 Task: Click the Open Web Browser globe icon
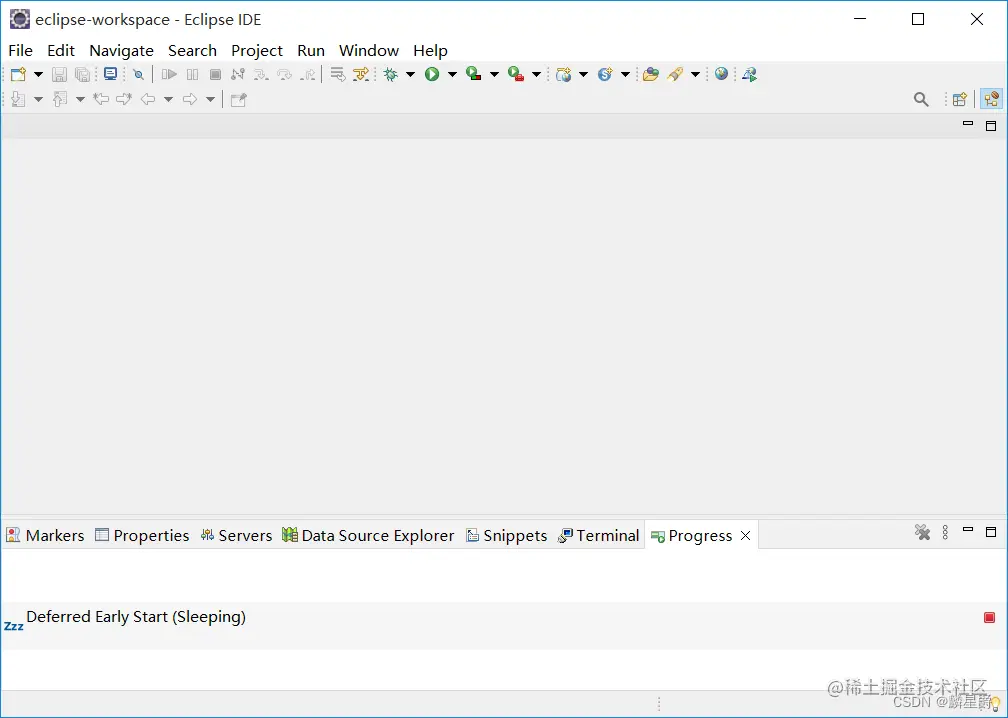tap(721, 75)
